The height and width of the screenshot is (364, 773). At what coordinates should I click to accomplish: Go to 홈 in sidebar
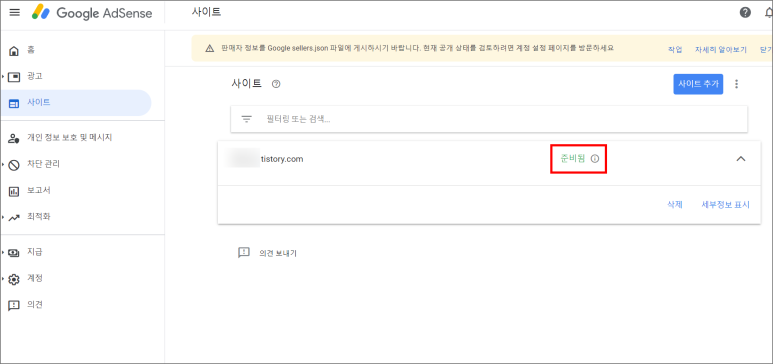tap(31, 50)
